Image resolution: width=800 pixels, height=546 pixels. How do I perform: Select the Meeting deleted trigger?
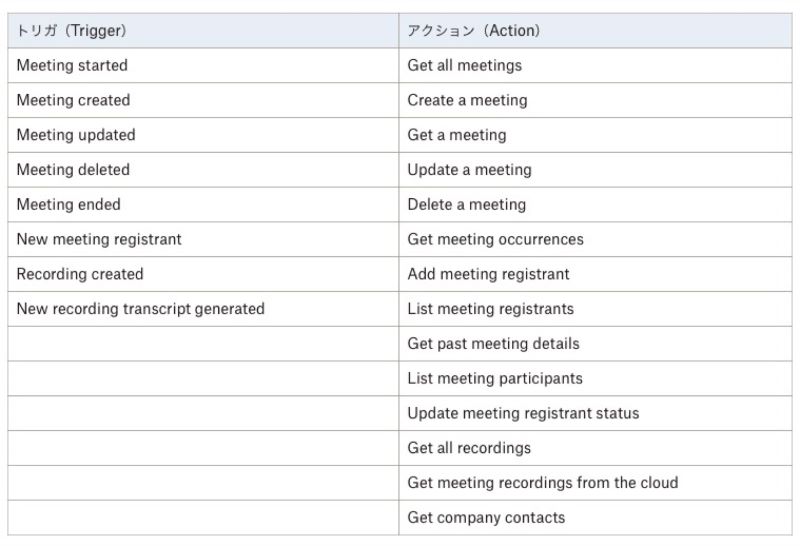tap(203, 169)
